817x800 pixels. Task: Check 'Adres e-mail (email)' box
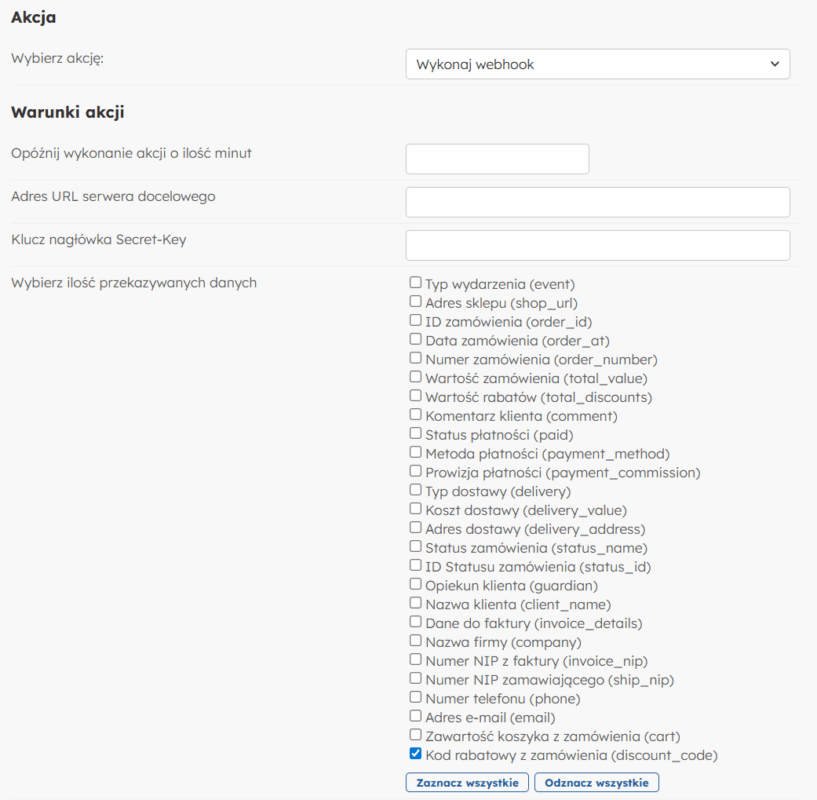tap(415, 717)
